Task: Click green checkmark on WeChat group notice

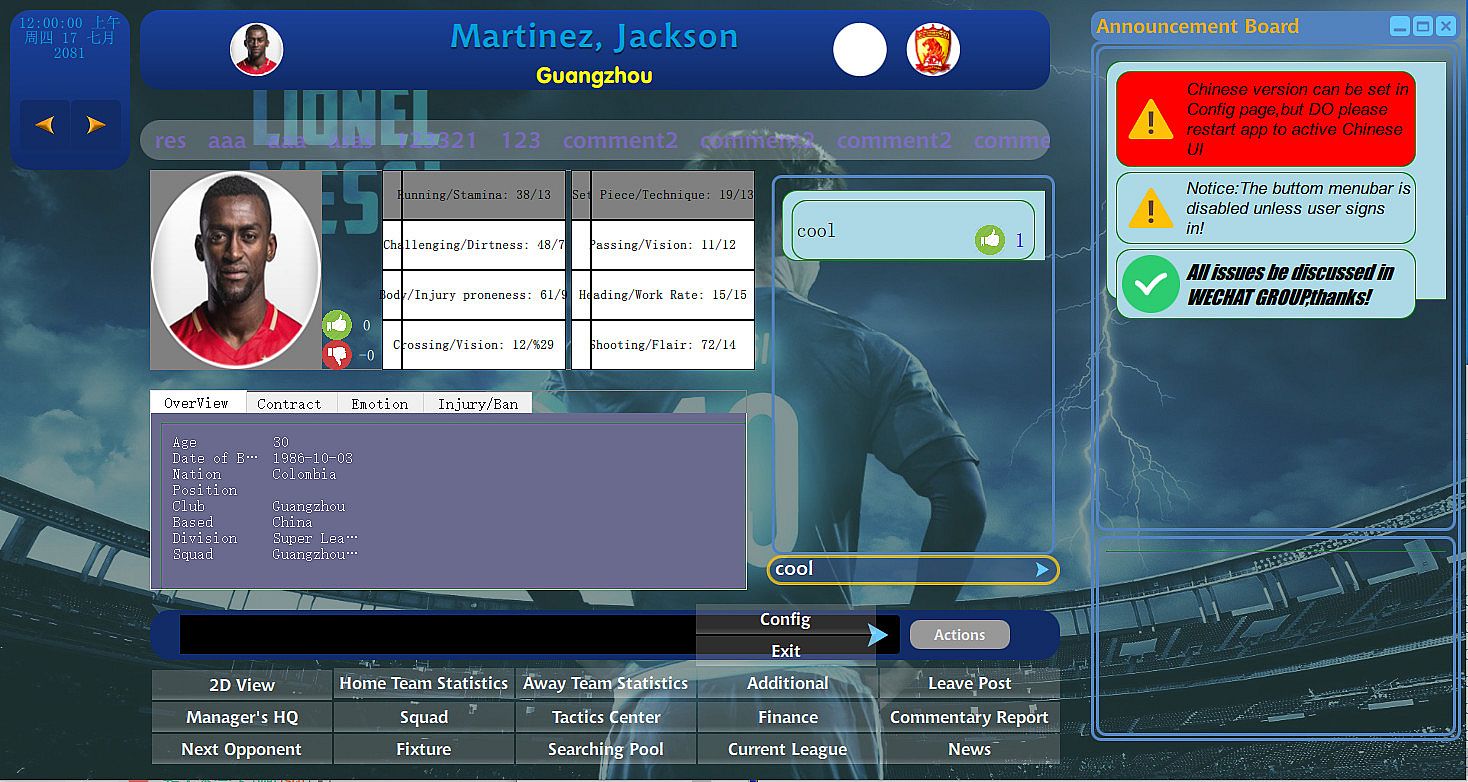Action: click(1151, 284)
